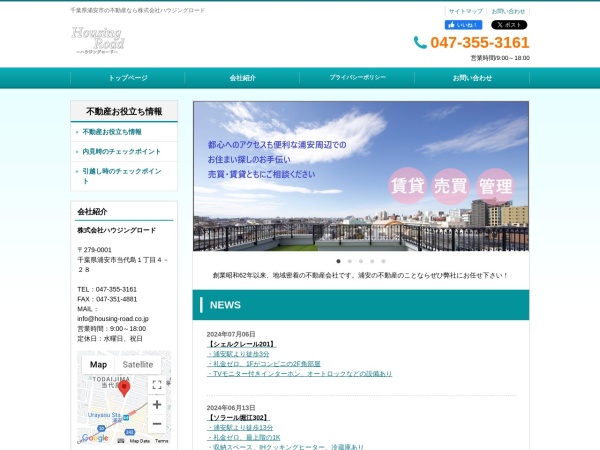
Task: Open the 【ソラール堀江302】 news link
Action: 238,418
